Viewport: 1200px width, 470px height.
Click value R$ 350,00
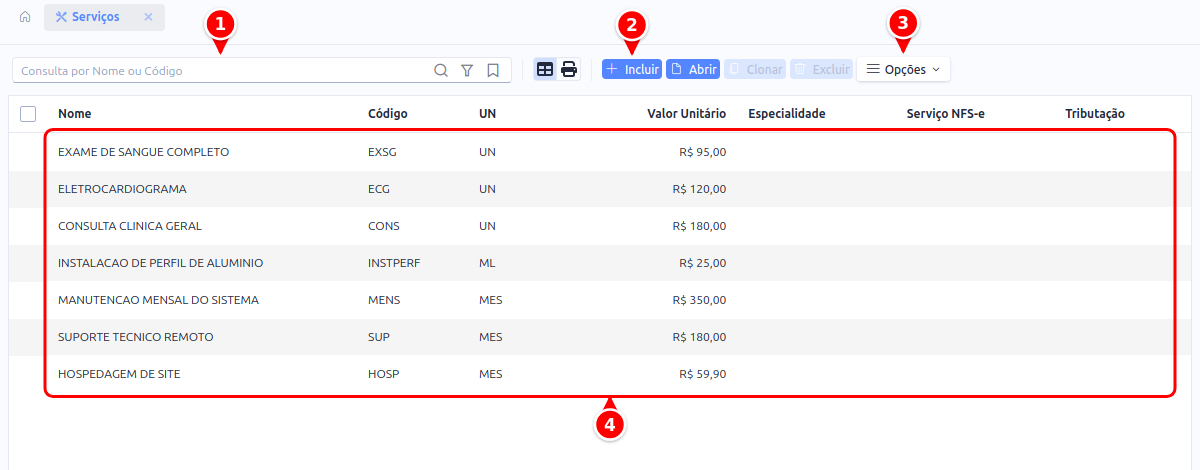(699, 300)
